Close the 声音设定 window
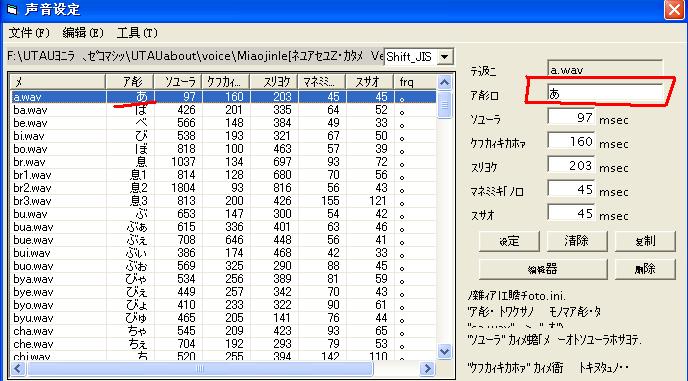The width and height of the screenshot is (688, 381). 674,10
